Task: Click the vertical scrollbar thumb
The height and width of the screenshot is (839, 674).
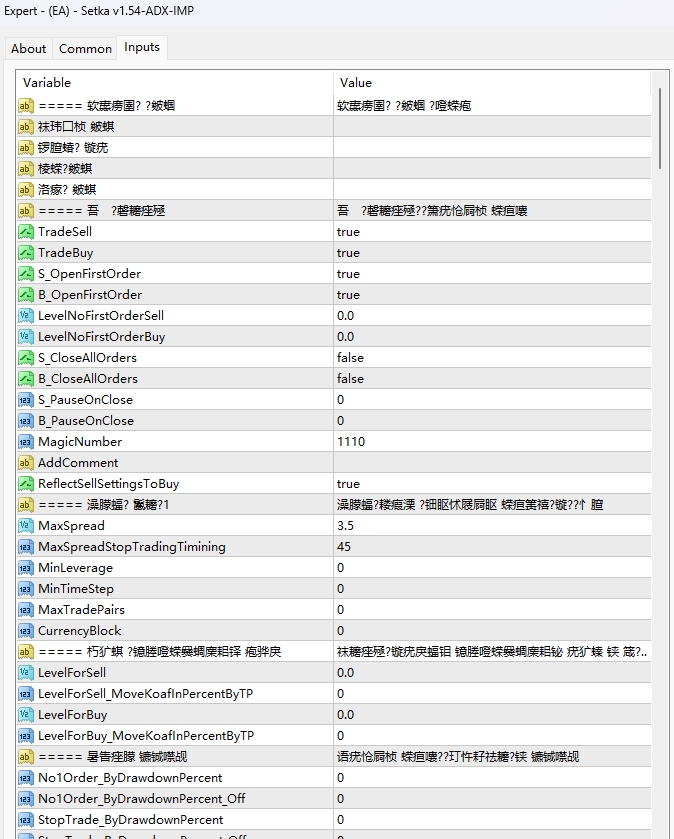Action: [661, 129]
